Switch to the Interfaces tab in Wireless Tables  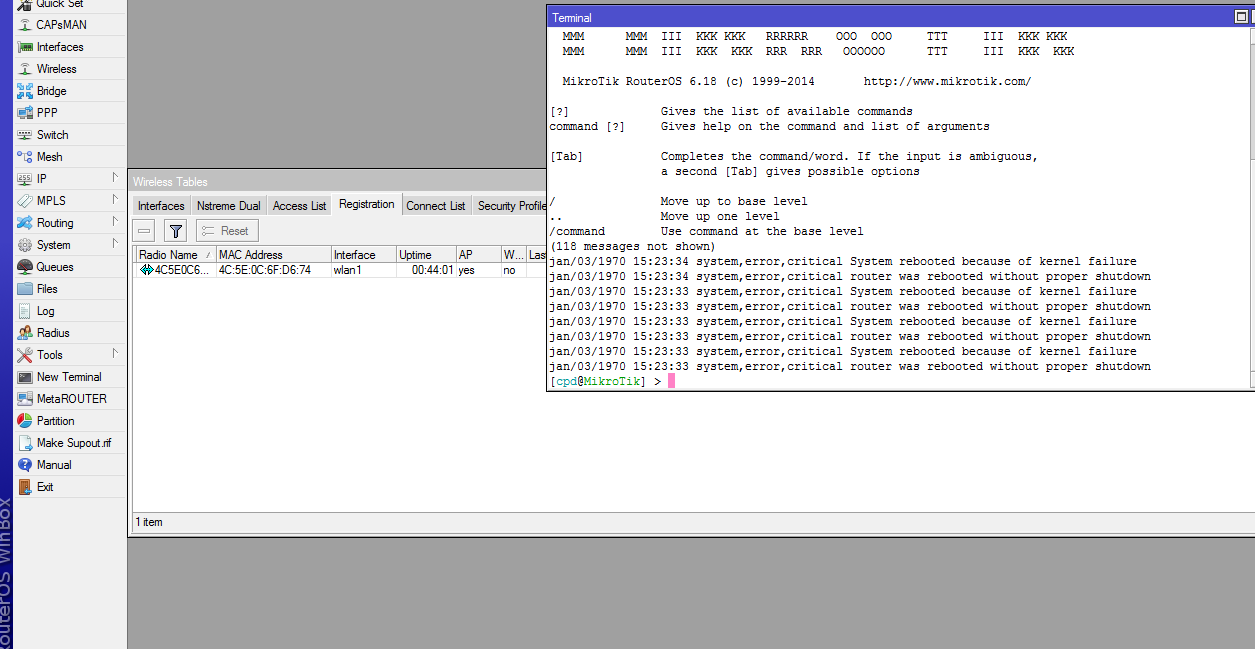point(161,206)
